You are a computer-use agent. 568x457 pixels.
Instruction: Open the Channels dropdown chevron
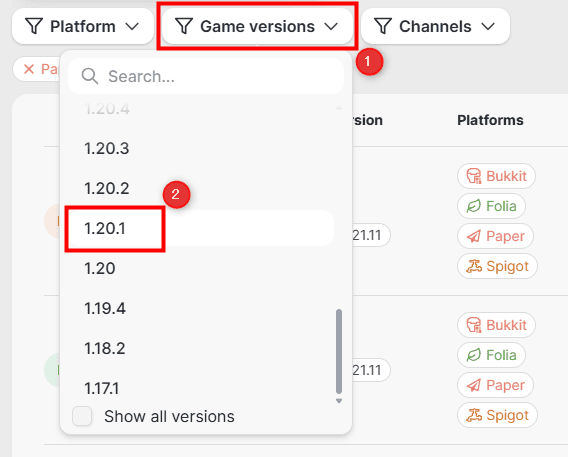[x=488, y=26]
